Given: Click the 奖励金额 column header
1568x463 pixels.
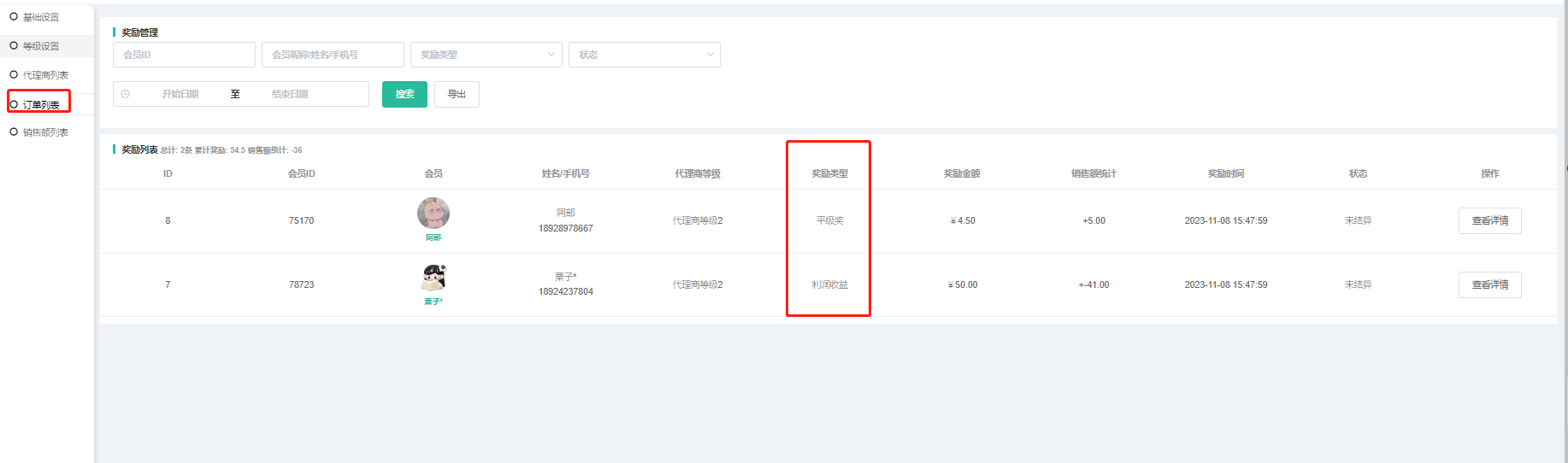Looking at the screenshot, I should 962,173.
